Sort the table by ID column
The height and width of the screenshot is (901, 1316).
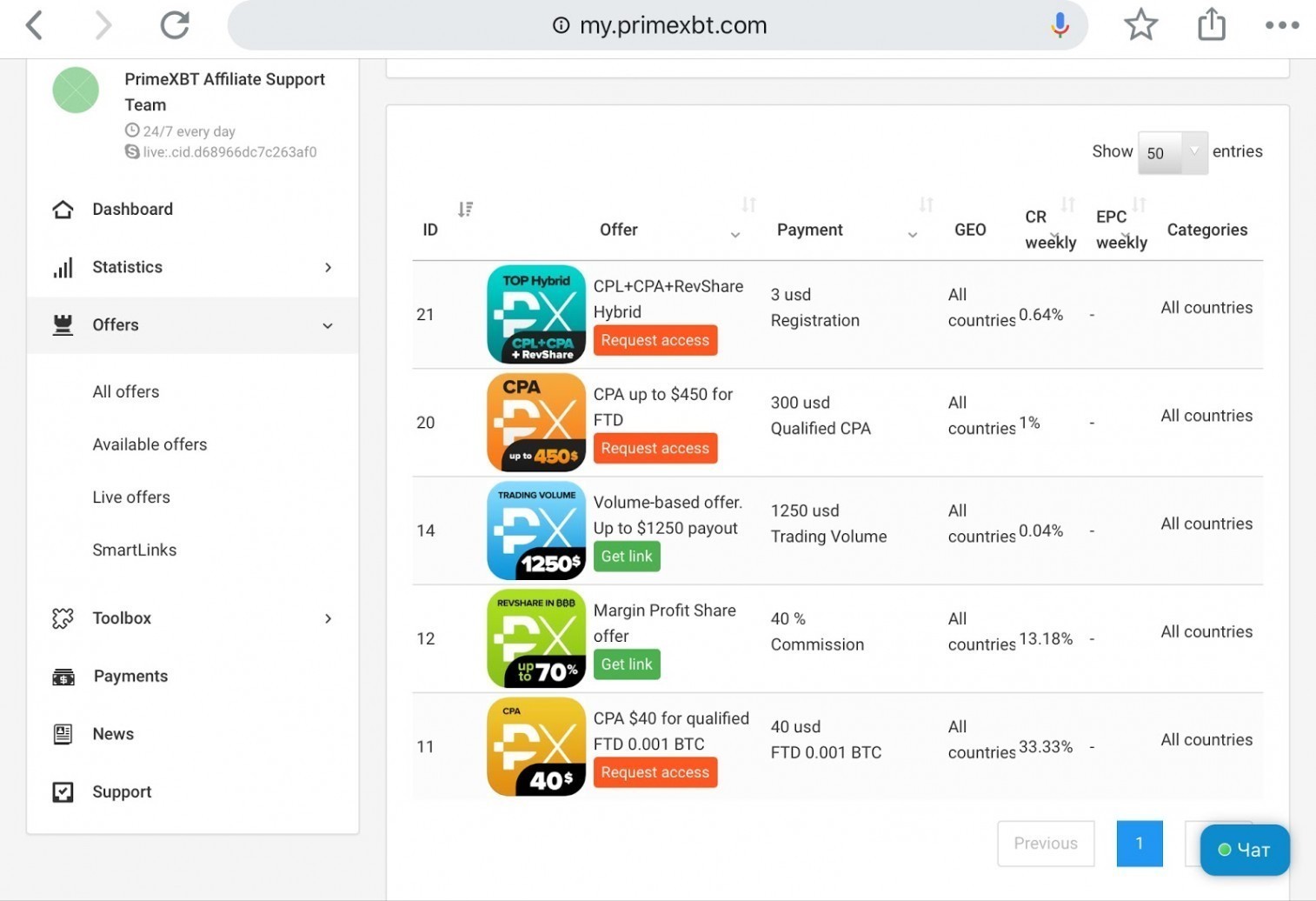click(x=465, y=209)
